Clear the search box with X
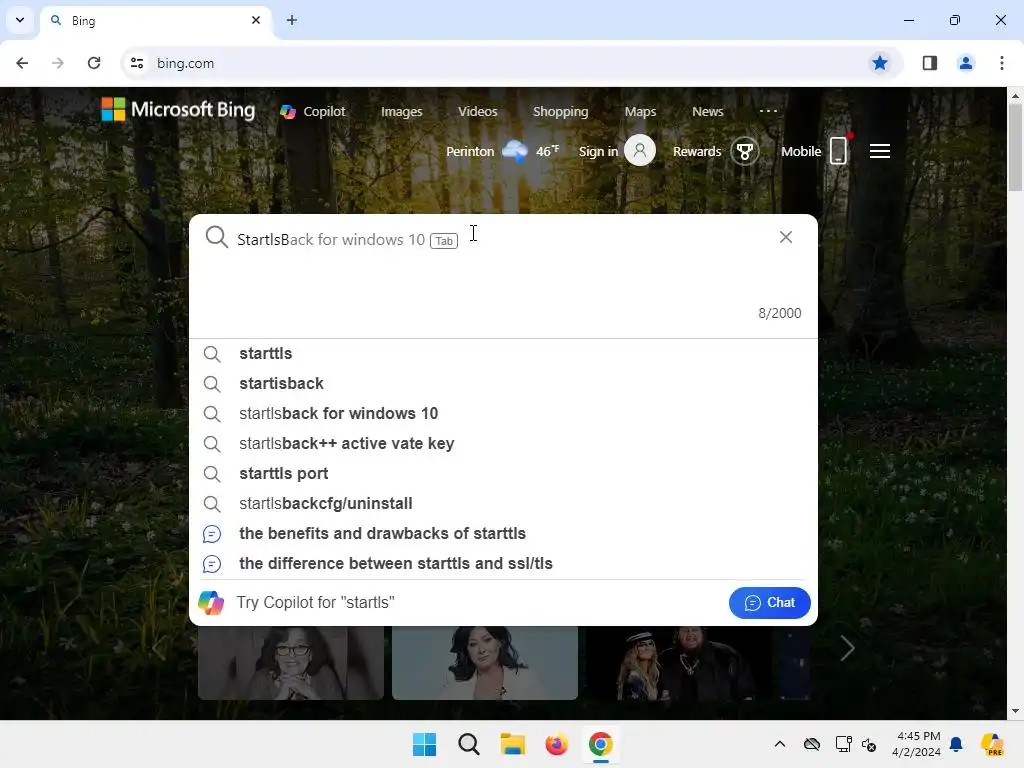The height and width of the screenshot is (768, 1024). tap(786, 237)
